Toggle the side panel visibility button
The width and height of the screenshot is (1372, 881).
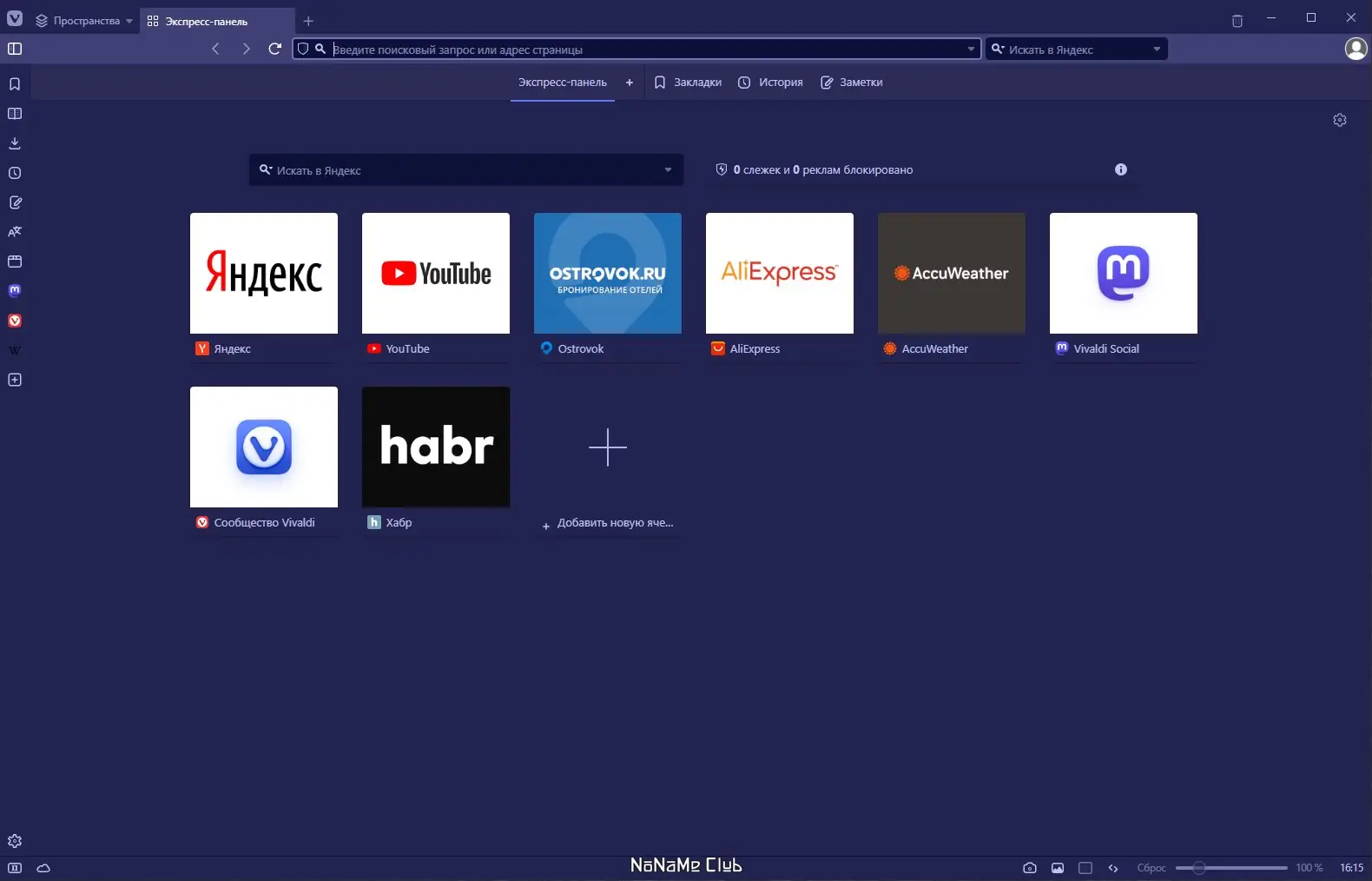(15, 49)
